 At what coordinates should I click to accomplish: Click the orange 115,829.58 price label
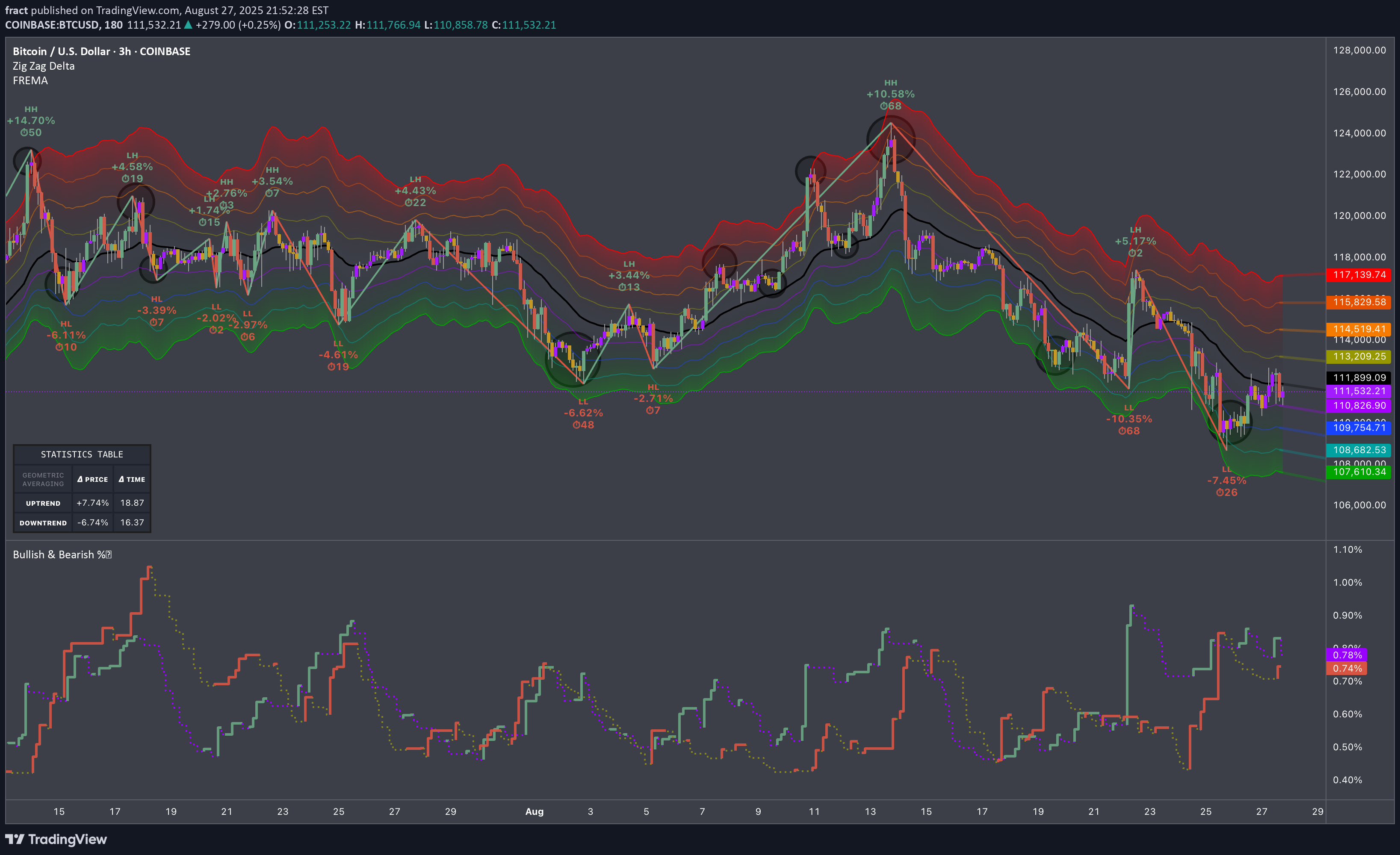coord(1359,302)
